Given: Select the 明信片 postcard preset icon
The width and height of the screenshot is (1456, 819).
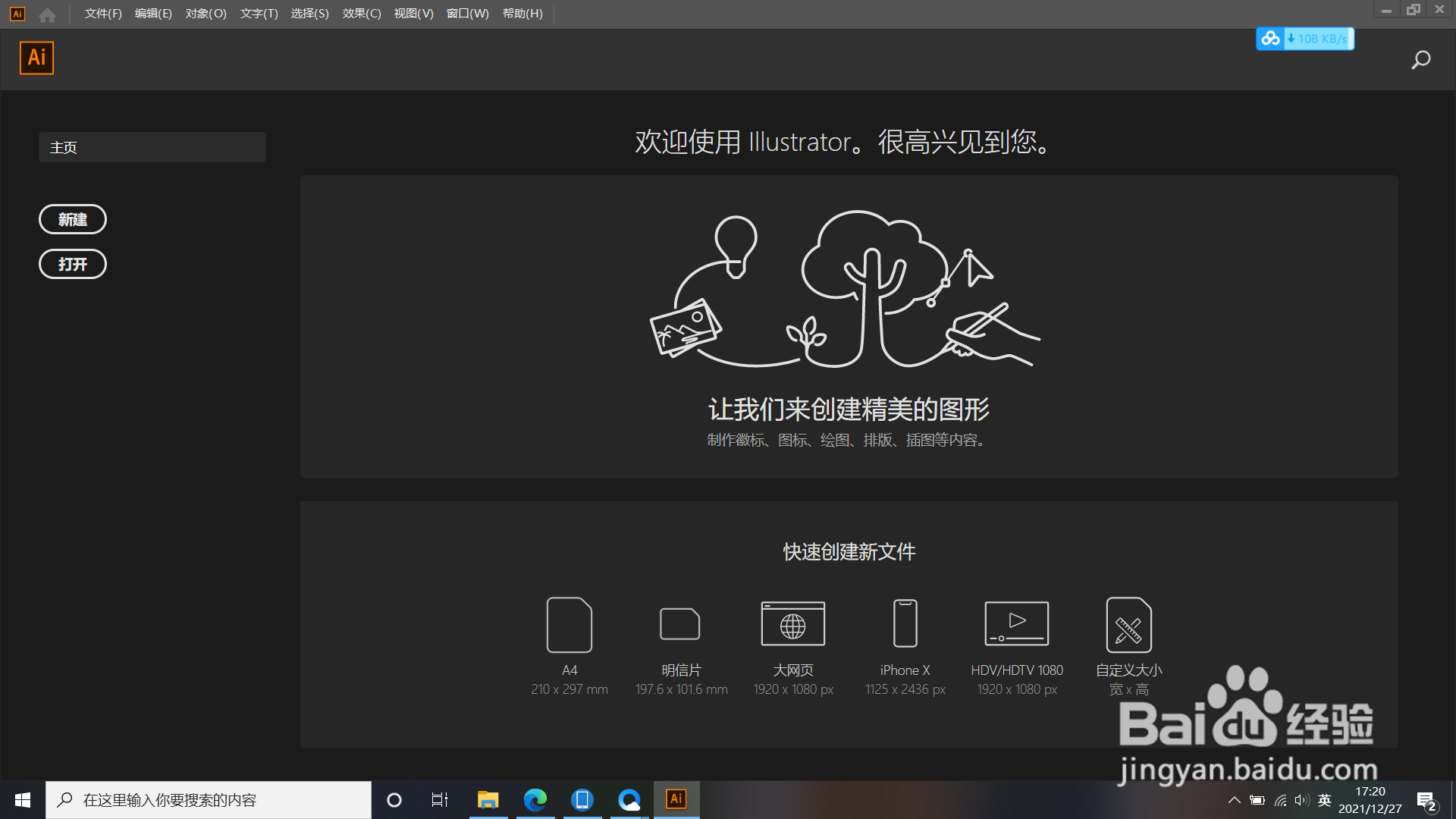Looking at the screenshot, I should 680,623.
